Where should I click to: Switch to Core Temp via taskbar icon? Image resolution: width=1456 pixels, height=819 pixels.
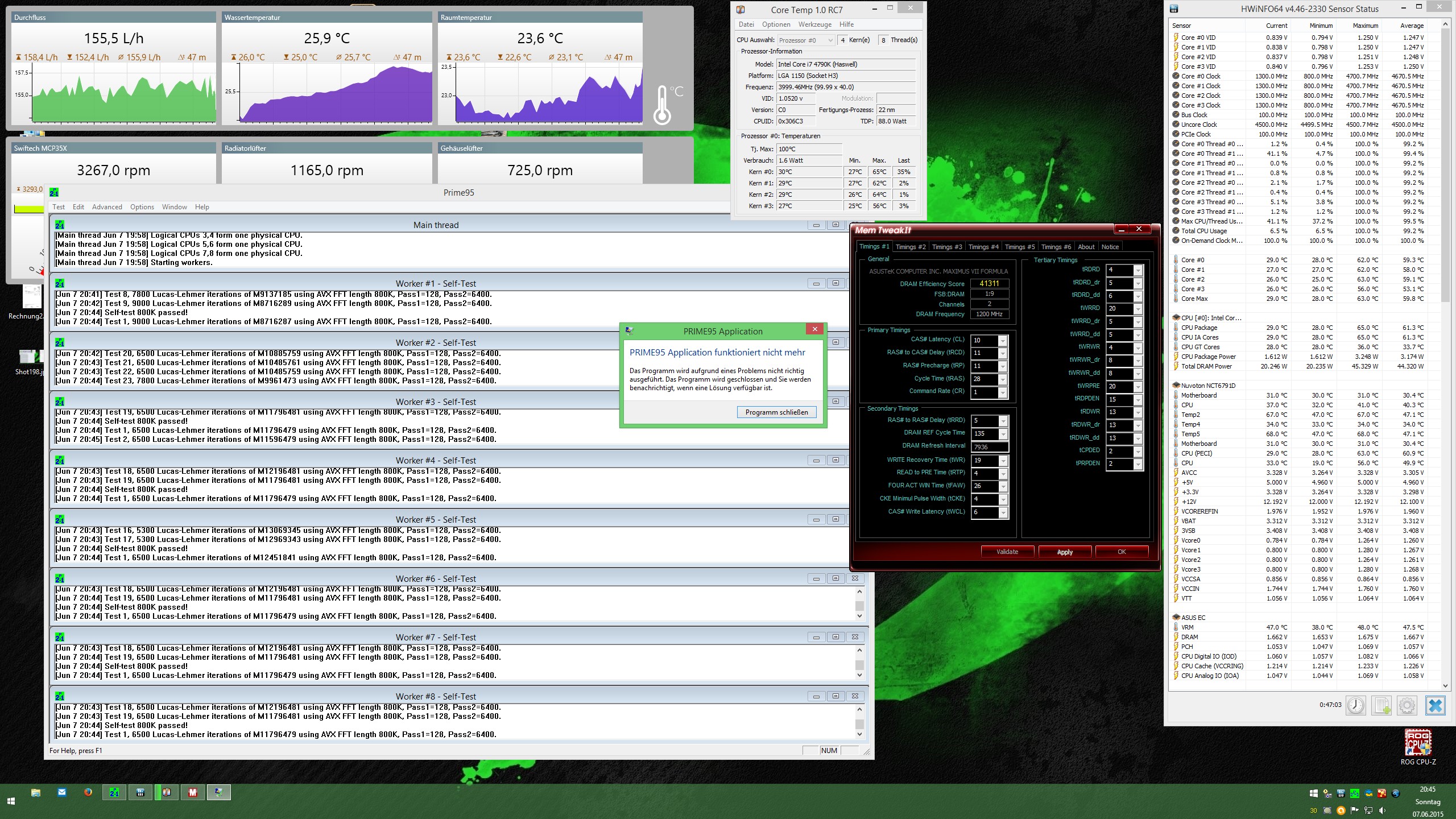(x=167, y=792)
